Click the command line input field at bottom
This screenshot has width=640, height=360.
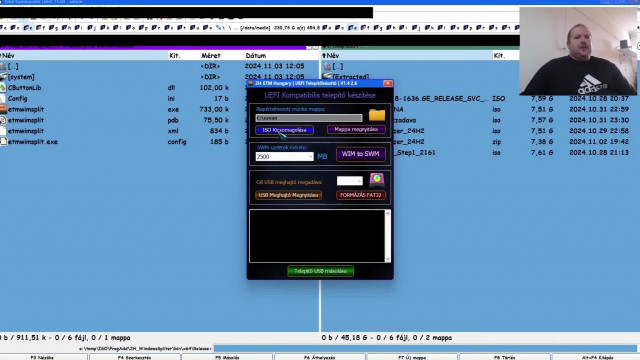coord(425,349)
